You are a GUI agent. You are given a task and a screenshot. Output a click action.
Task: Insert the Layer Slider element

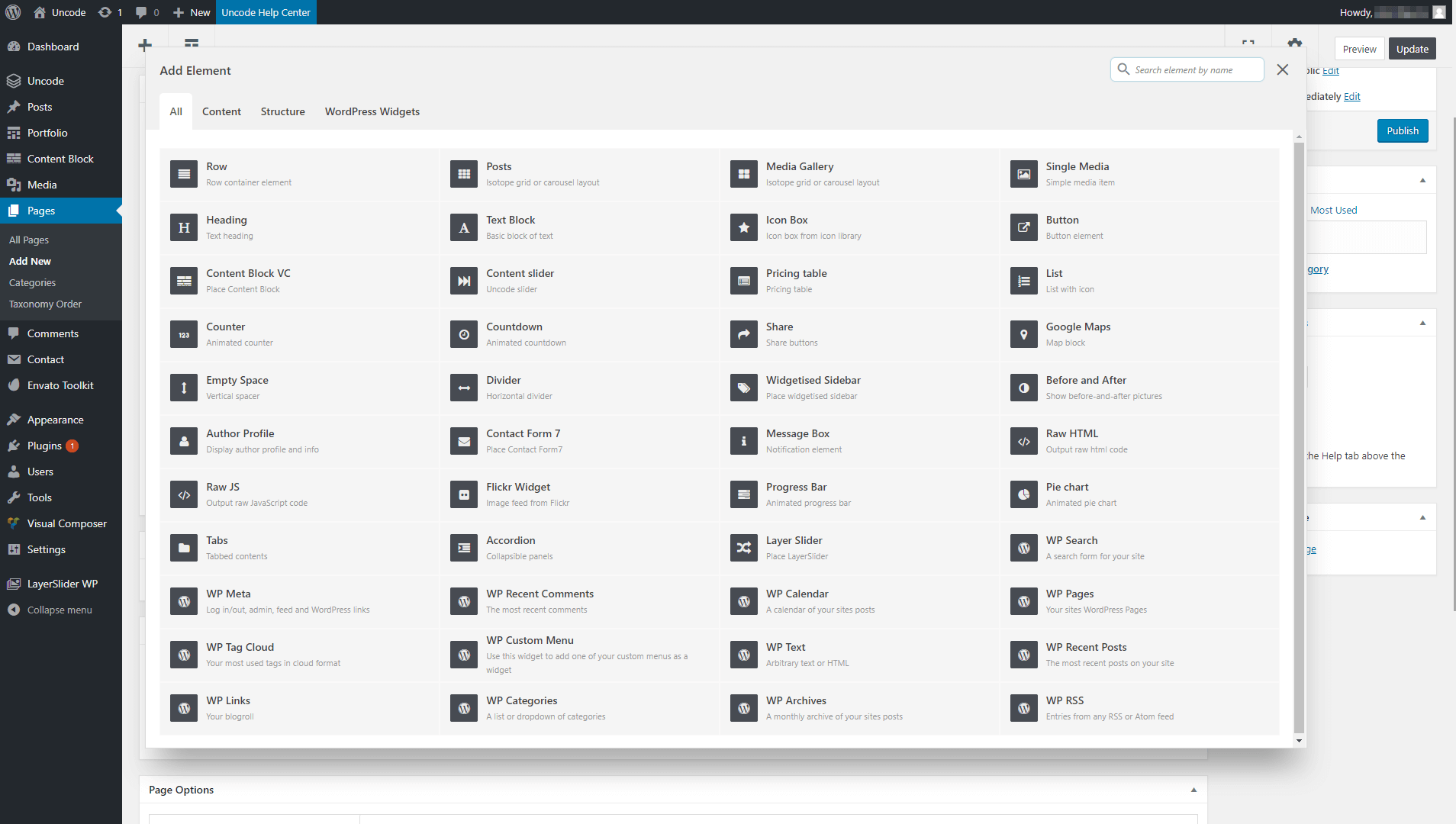(x=859, y=548)
